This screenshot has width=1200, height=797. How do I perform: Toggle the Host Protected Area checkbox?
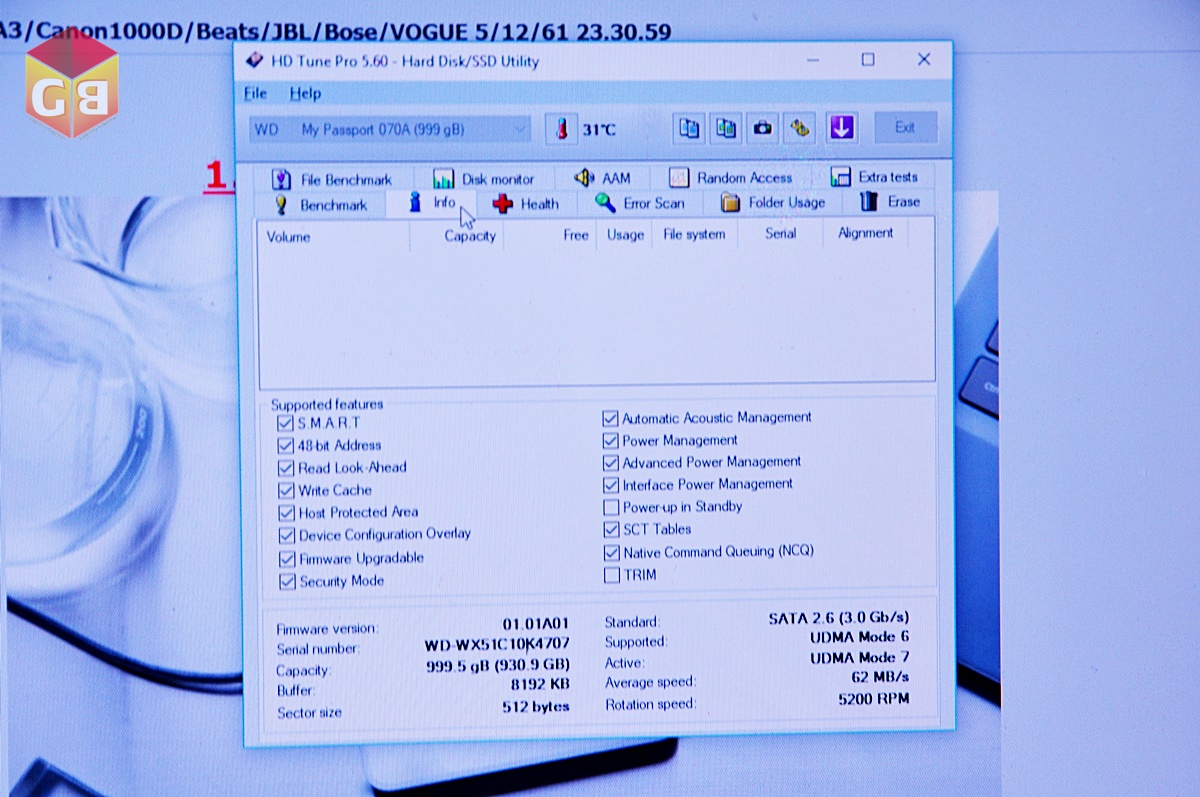[x=287, y=513]
